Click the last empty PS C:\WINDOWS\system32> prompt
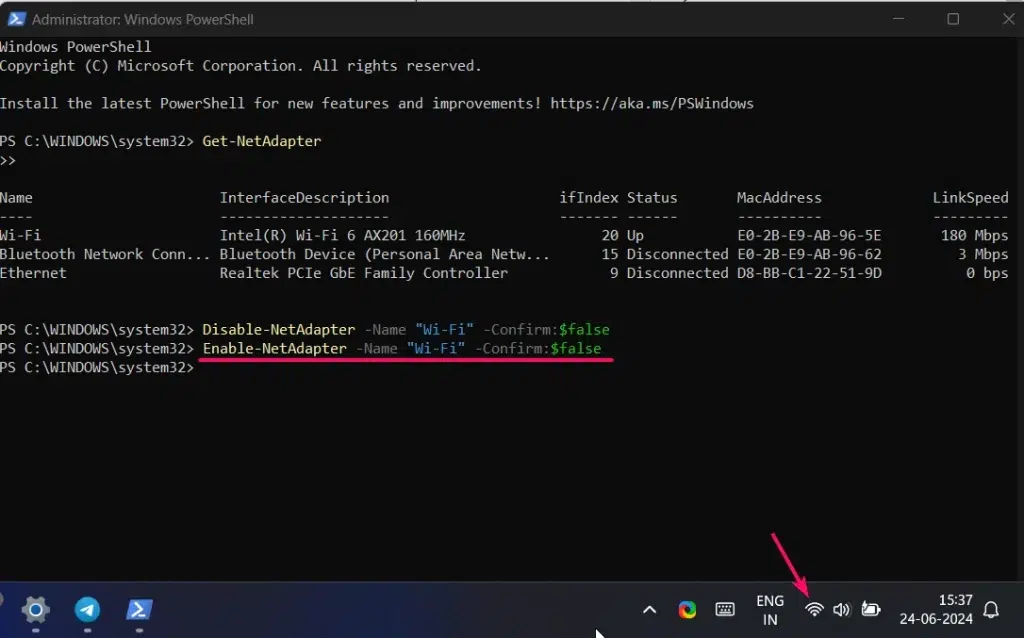Viewport: 1024px width, 638px height. (x=97, y=367)
